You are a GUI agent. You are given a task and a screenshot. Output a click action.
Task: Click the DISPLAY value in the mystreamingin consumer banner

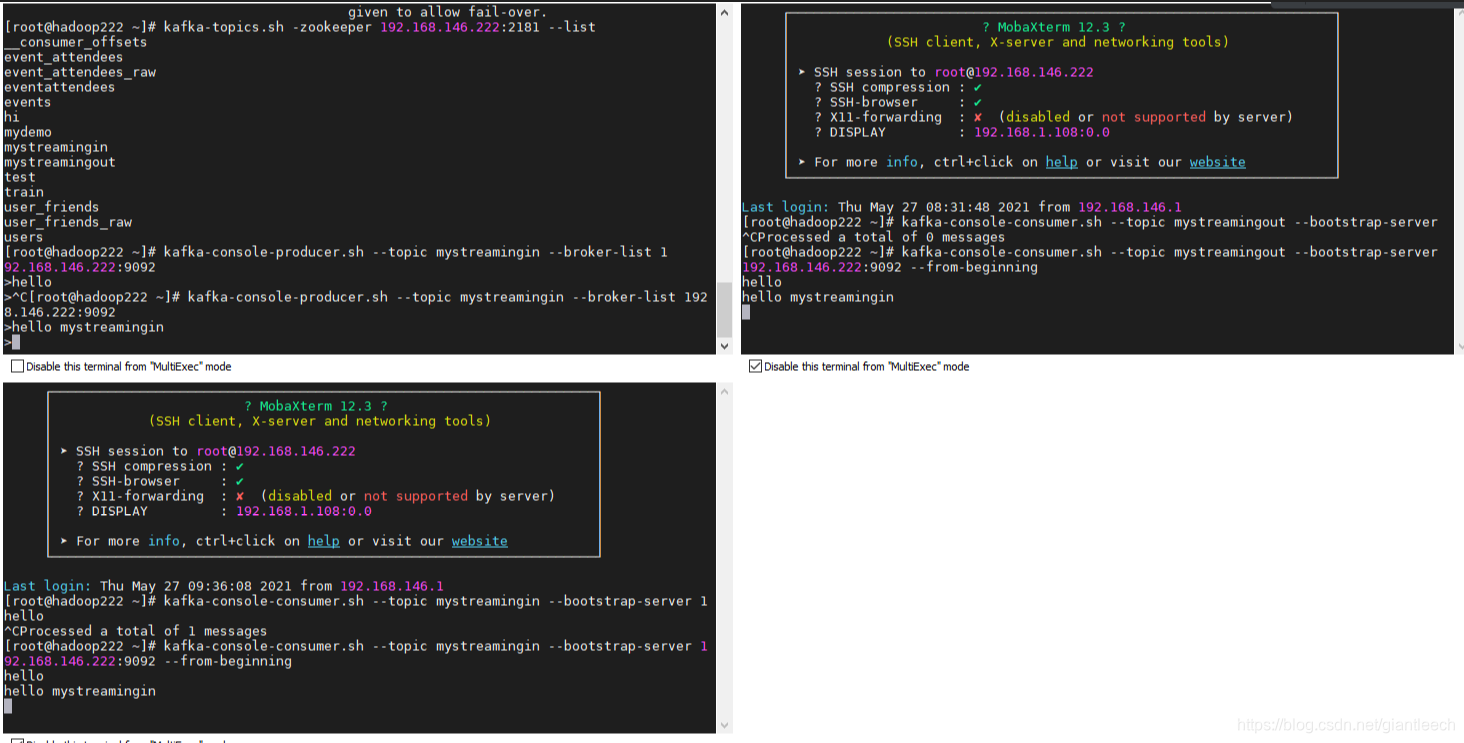[x=304, y=511]
